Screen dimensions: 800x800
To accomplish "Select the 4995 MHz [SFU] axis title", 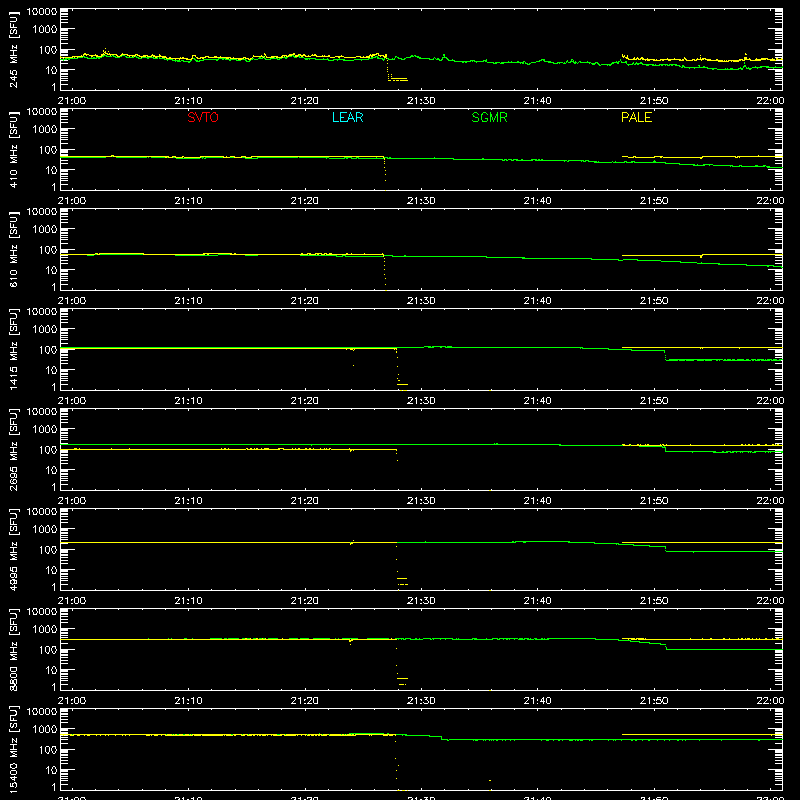I will [14, 549].
